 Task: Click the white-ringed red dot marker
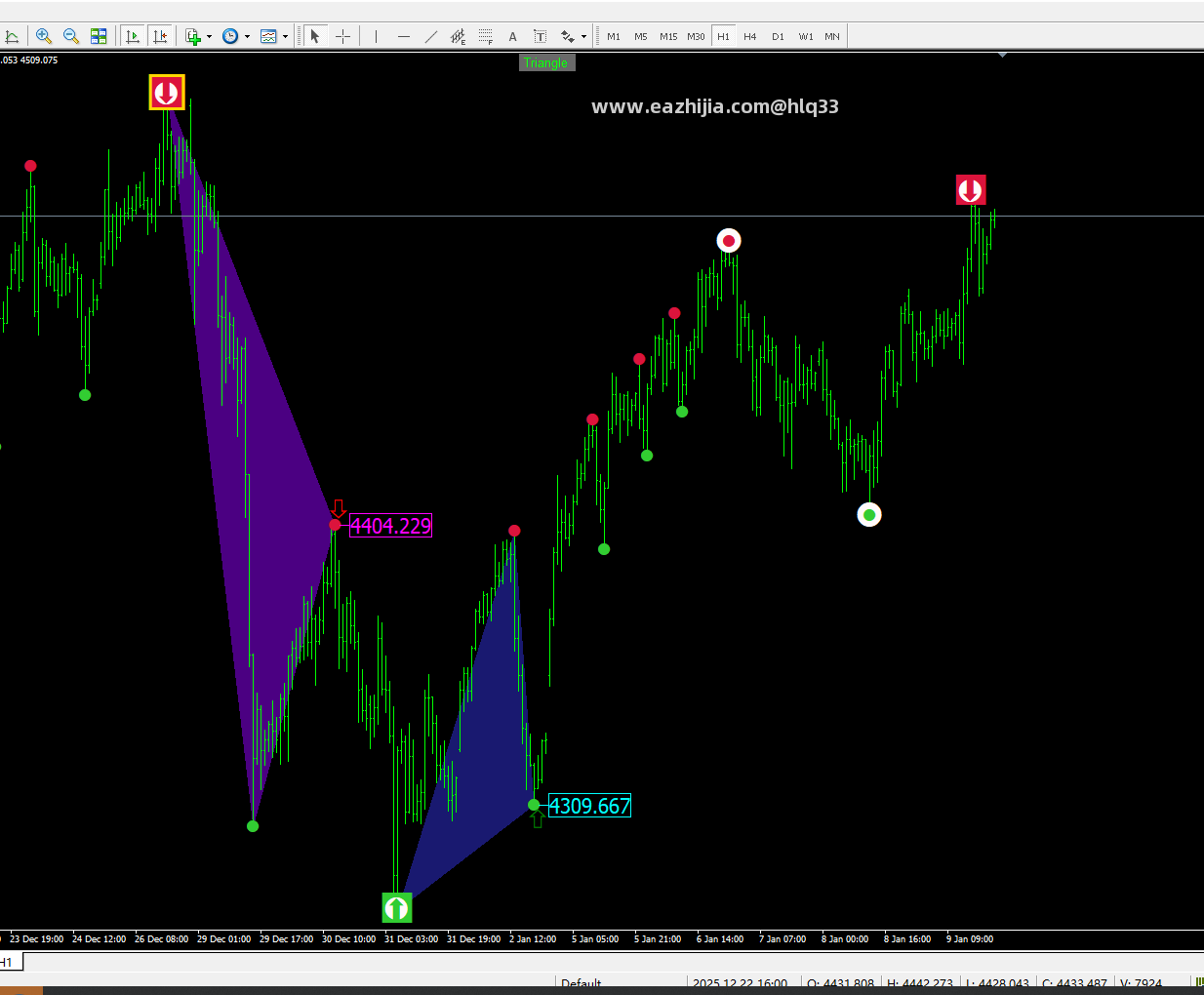tap(729, 240)
